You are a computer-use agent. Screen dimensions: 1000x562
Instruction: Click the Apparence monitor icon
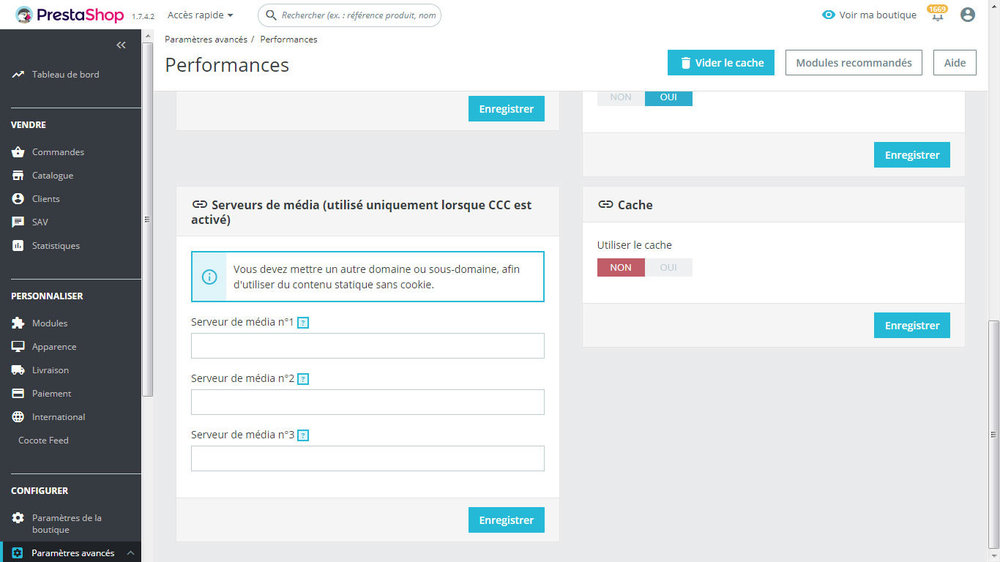coord(18,346)
